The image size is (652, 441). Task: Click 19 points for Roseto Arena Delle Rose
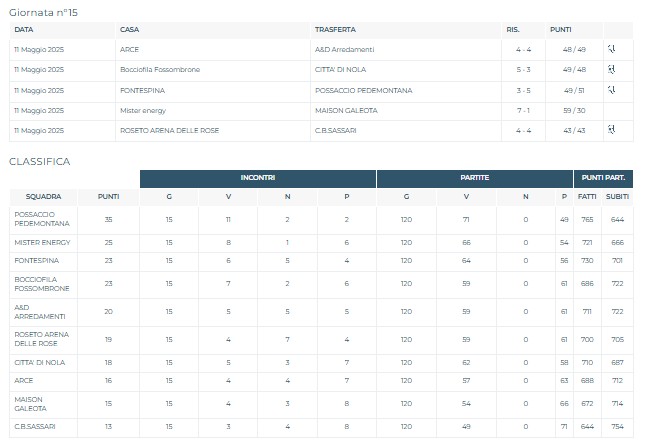tap(109, 340)
